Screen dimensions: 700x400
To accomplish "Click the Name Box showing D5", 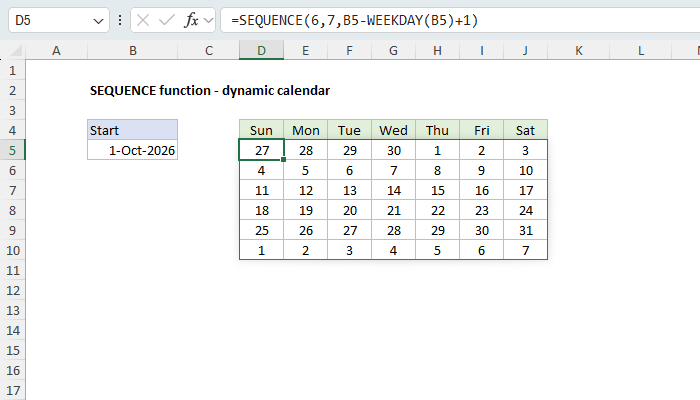I will point(58,20).
